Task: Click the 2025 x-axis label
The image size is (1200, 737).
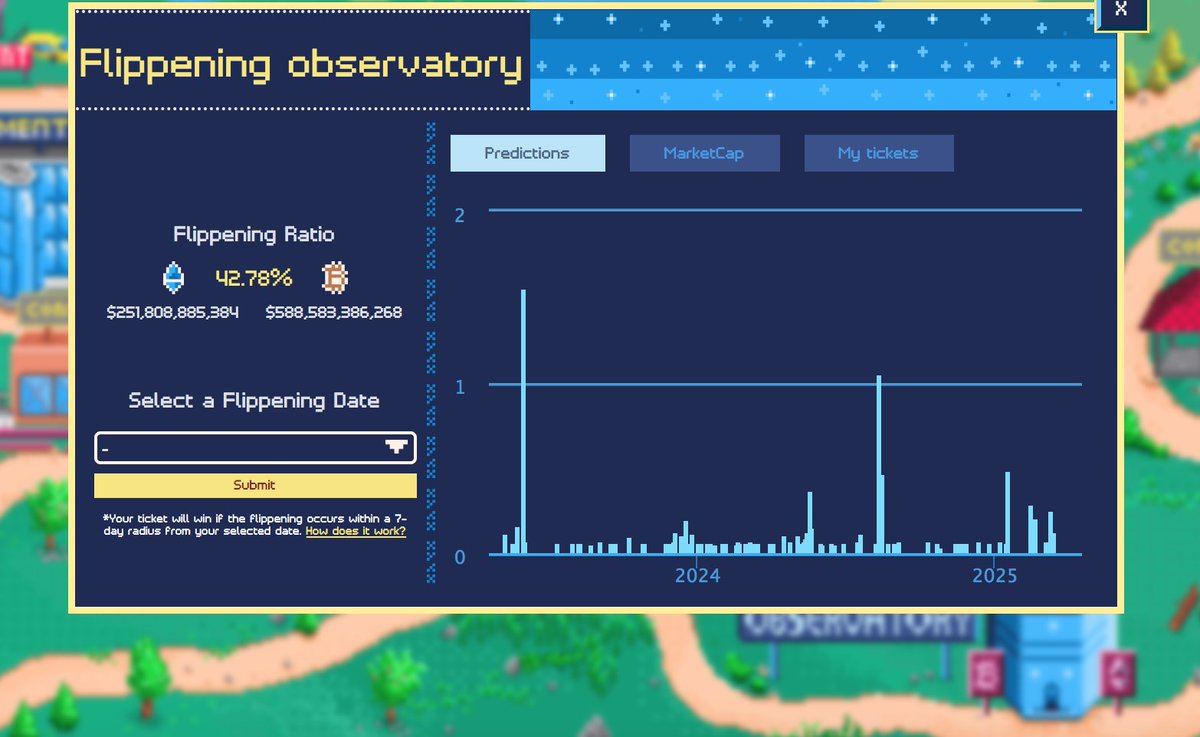Action: tap(995, 576)
